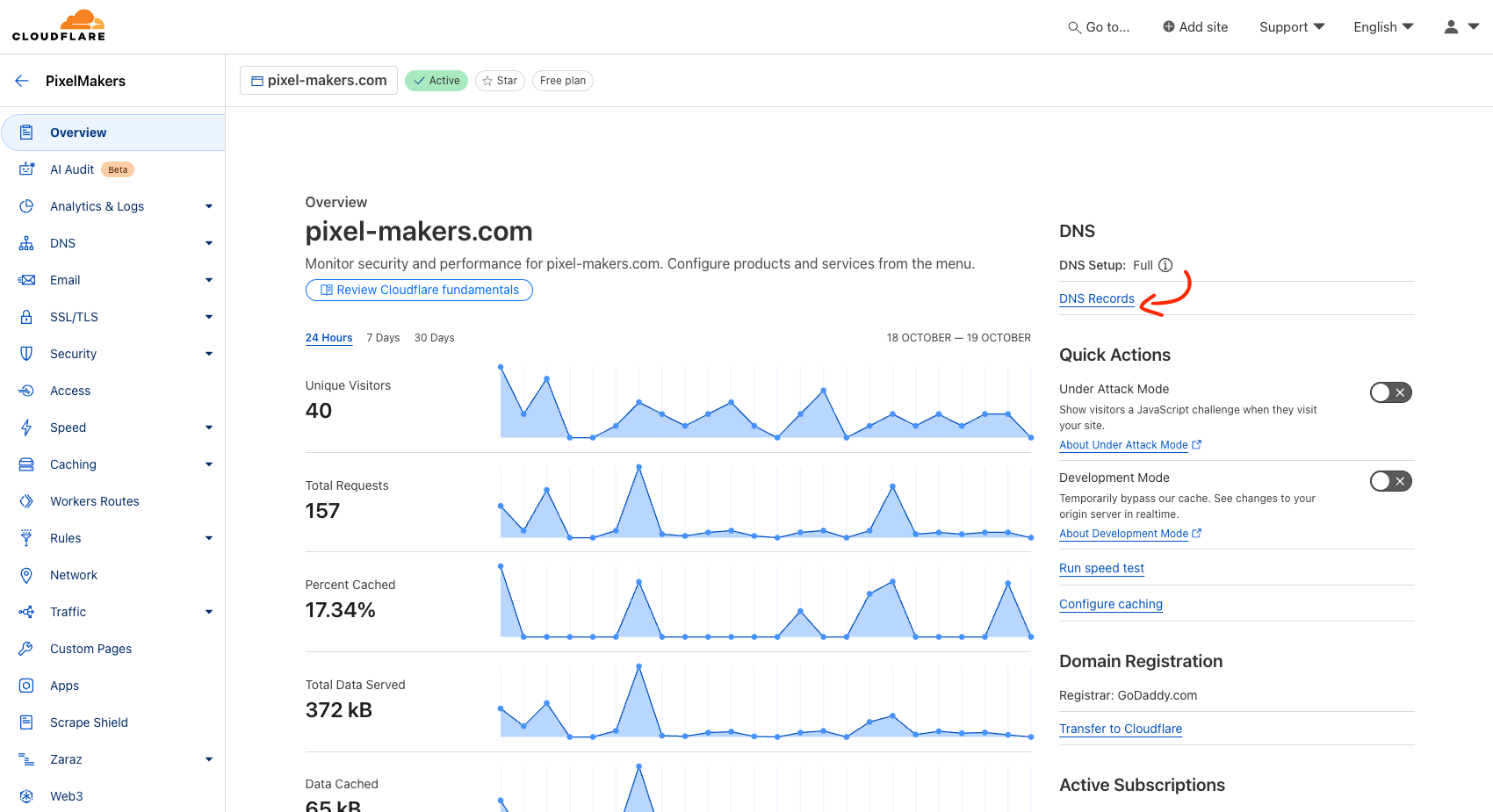Click Review Cloudflare fundamentals button
Screen dimensions: 1493x812
point(419,290)
